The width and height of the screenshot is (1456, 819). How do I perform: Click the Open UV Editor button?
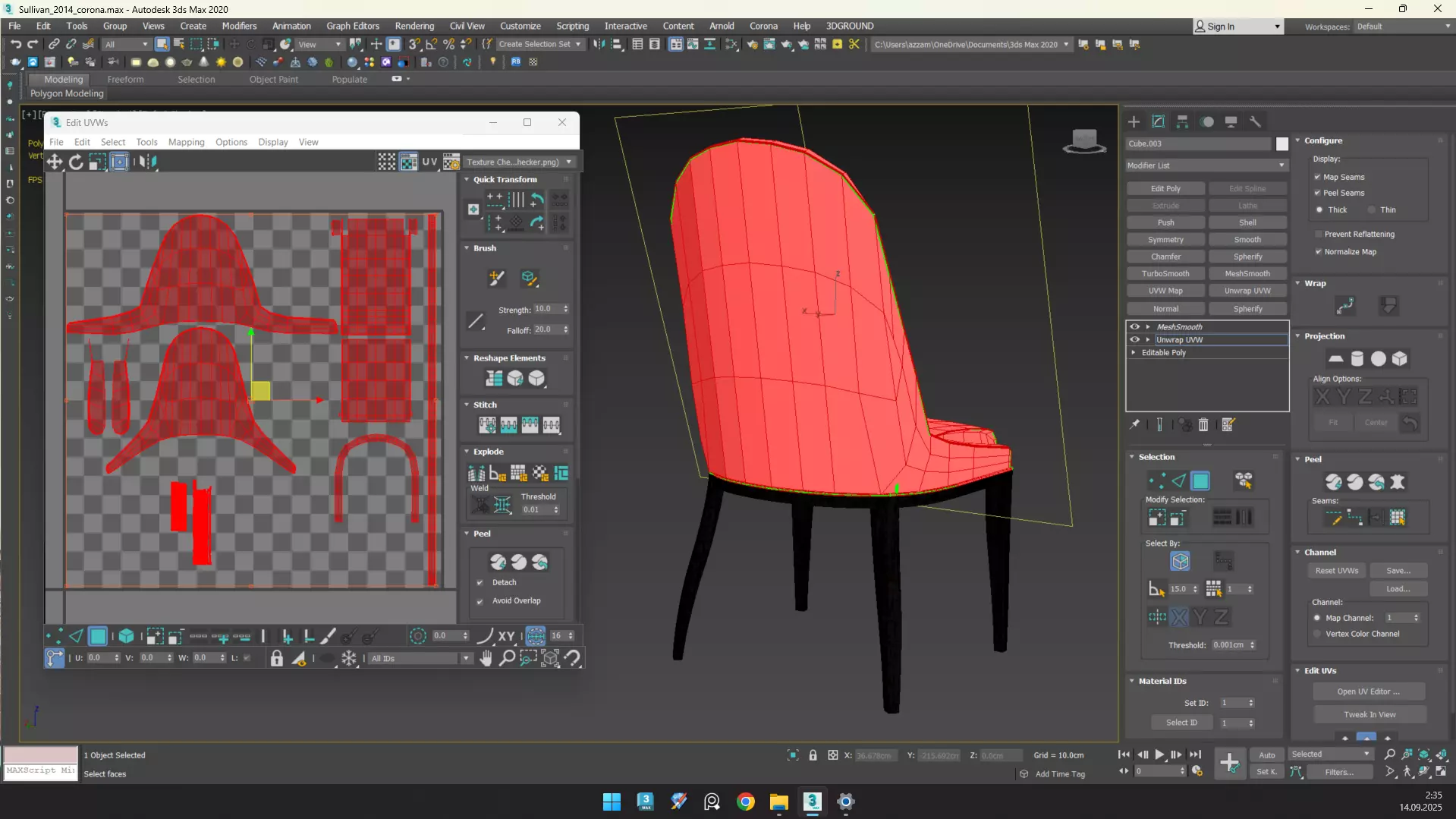tap(1368, 691)
